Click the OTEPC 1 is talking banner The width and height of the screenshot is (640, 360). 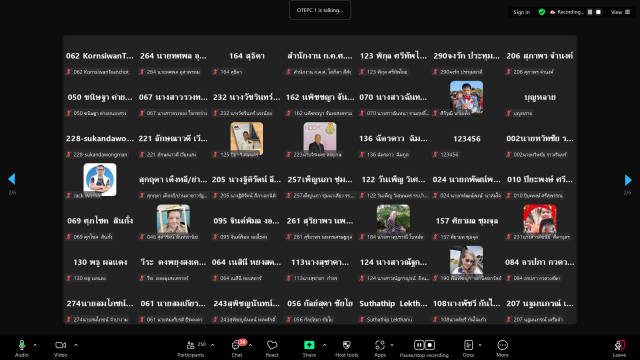pos(320,10)
